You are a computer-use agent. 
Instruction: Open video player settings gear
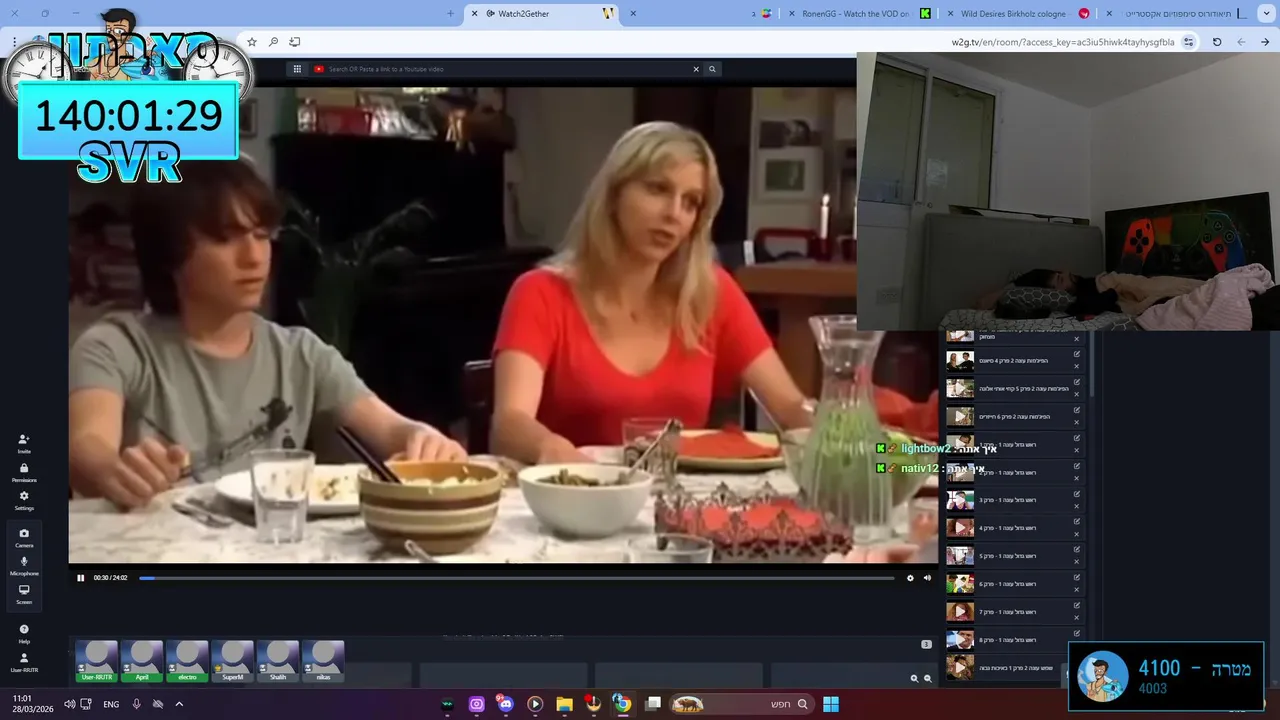[910, 577]
